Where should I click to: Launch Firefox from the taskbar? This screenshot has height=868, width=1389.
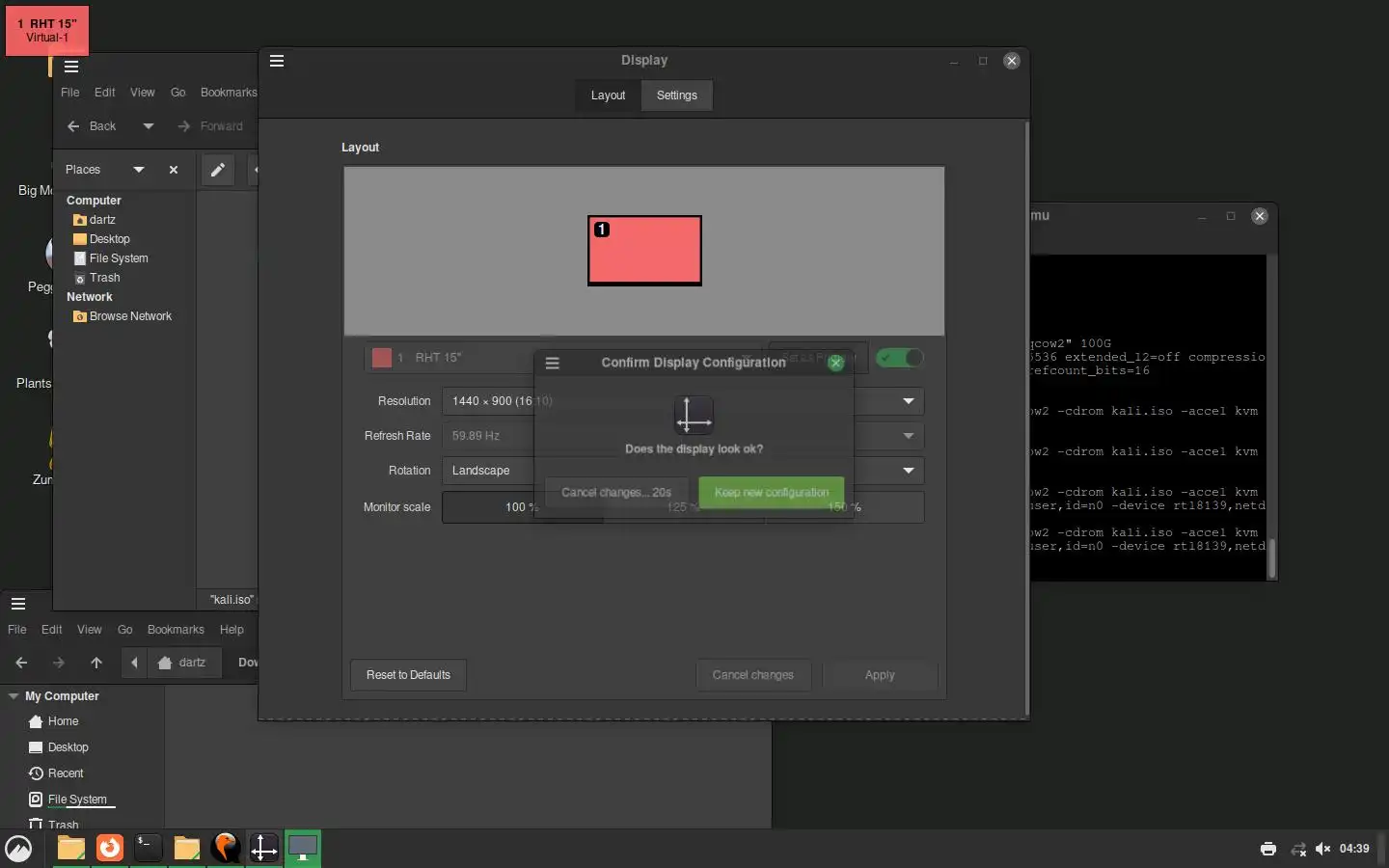pyautogui.click(x=110, y=848)
